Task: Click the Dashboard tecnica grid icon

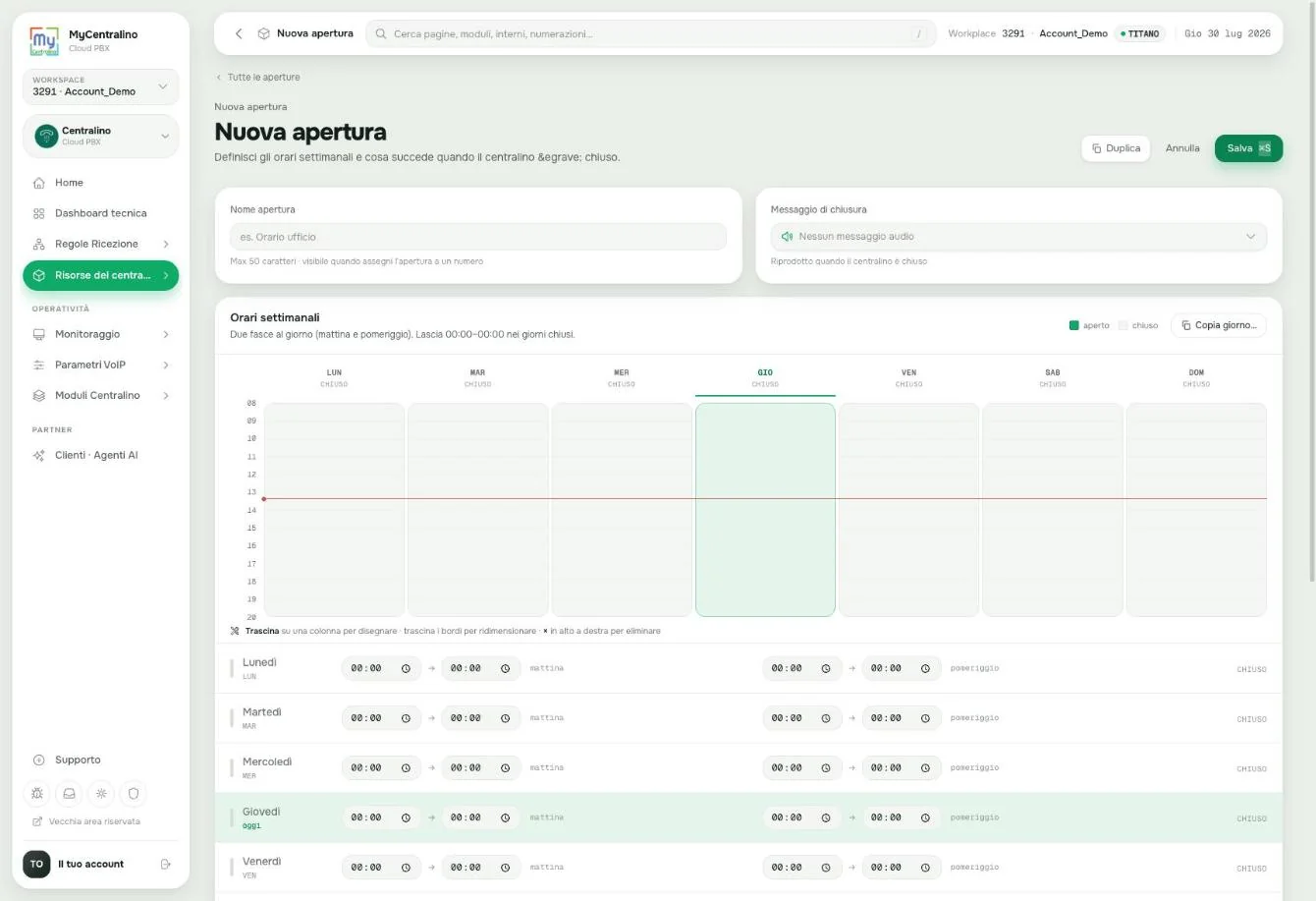Action: [x=39, y=213]
